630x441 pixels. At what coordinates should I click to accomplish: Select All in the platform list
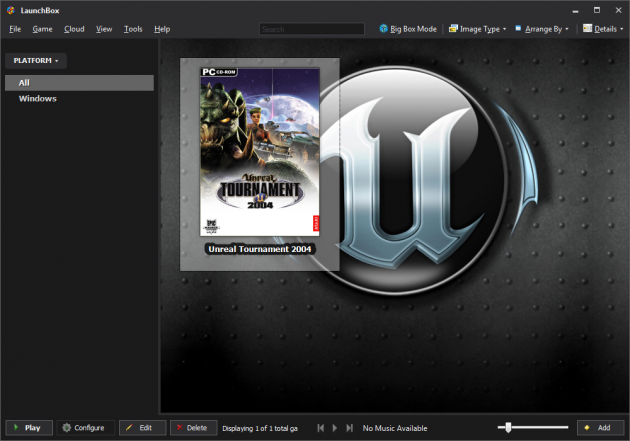pos(24,82)
